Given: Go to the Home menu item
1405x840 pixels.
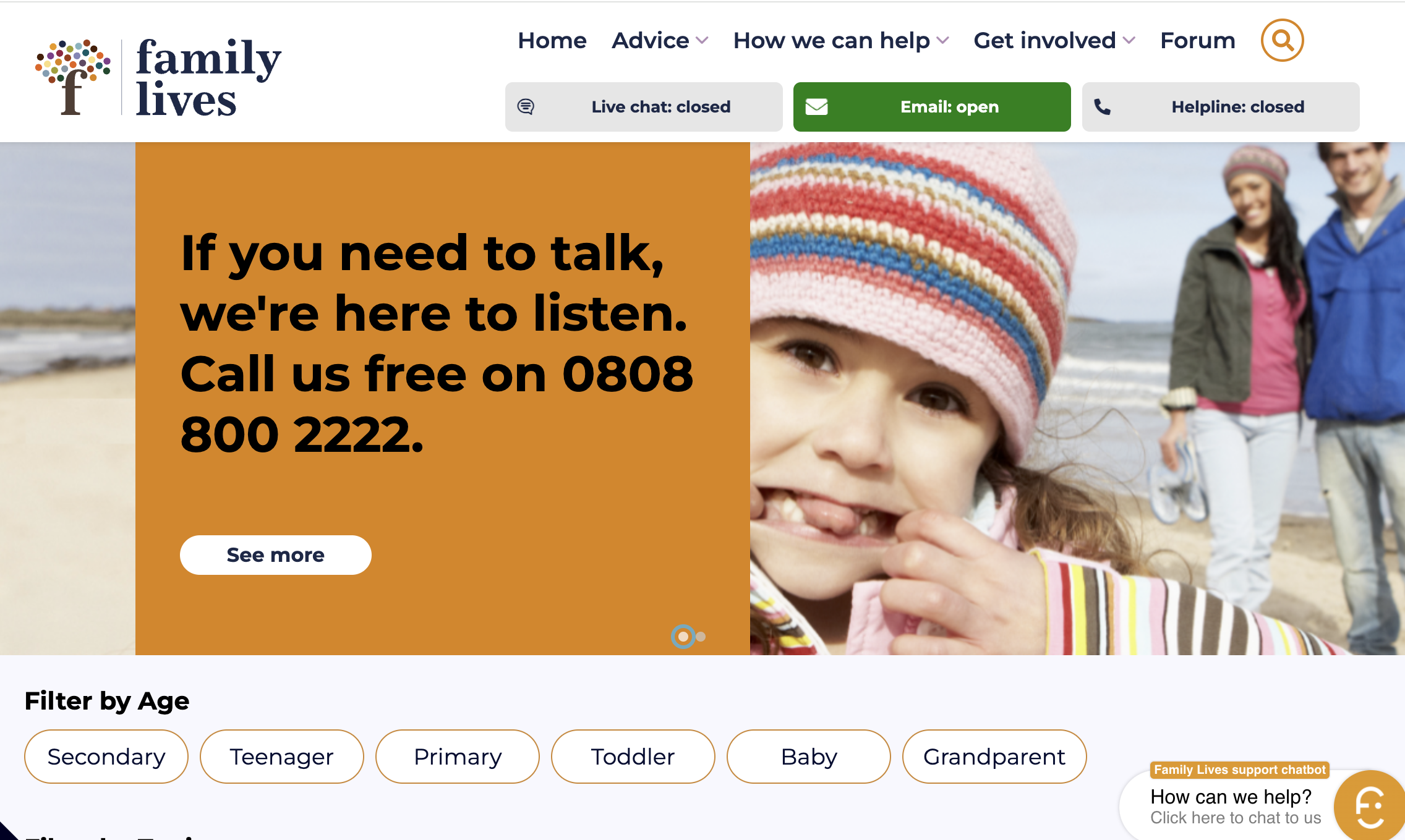Looking at the screenshot, I should point(552,41).
